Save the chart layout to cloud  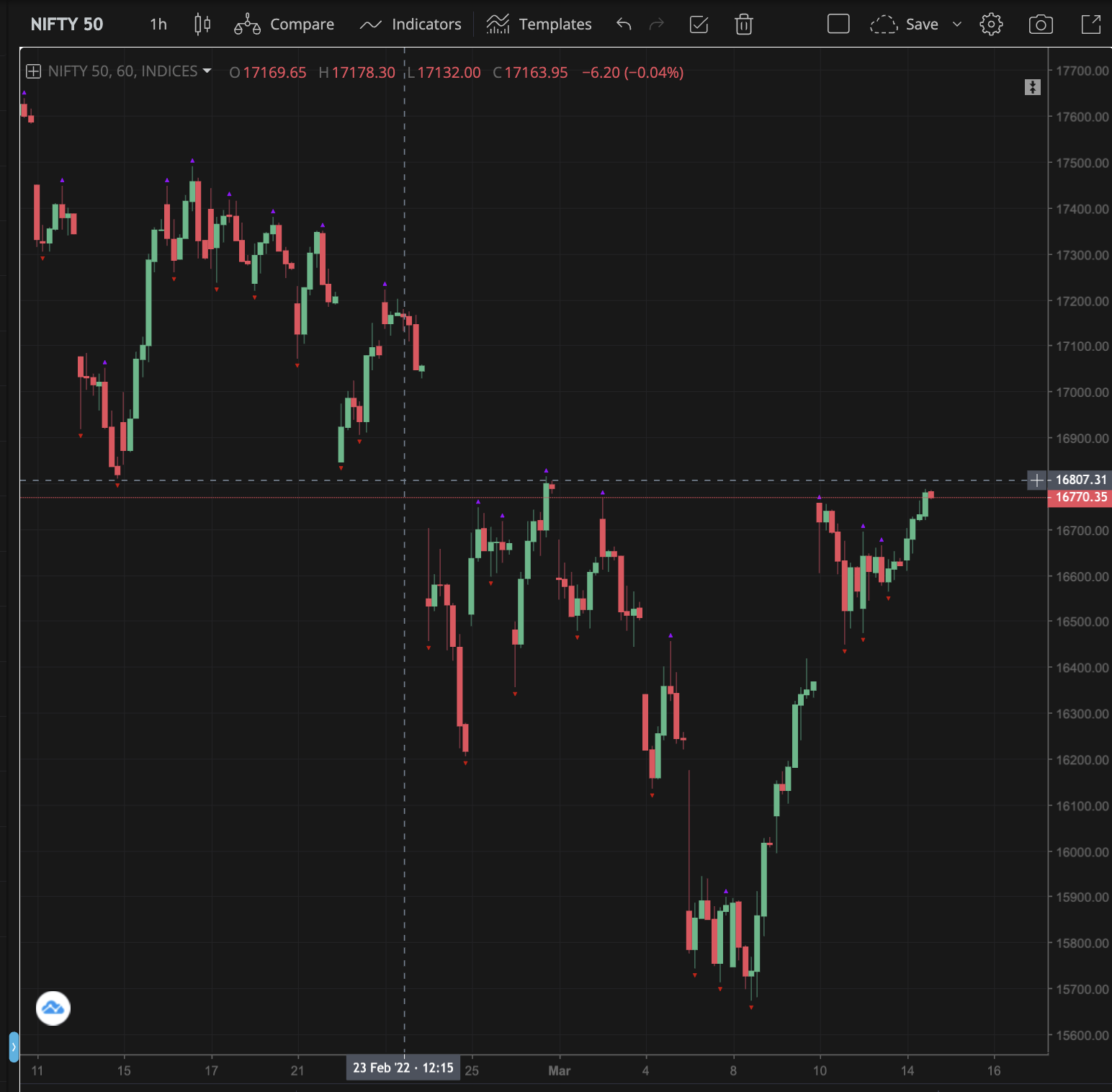[905, 24]
